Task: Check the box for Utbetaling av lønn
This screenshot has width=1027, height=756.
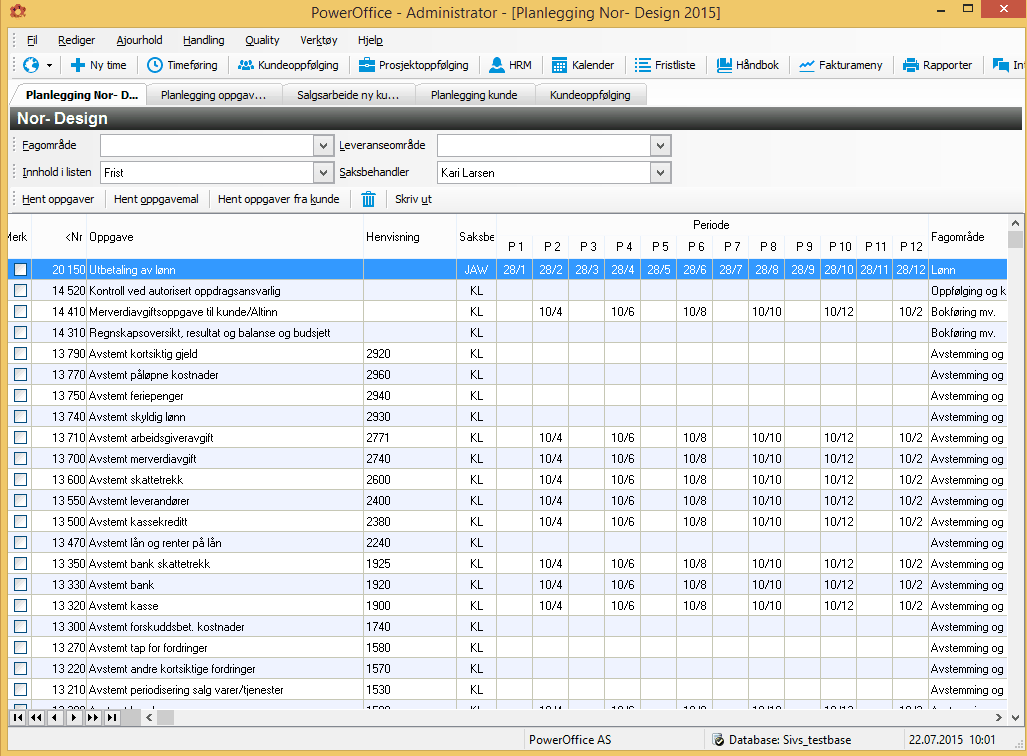Action: click(x=20, y=269)
